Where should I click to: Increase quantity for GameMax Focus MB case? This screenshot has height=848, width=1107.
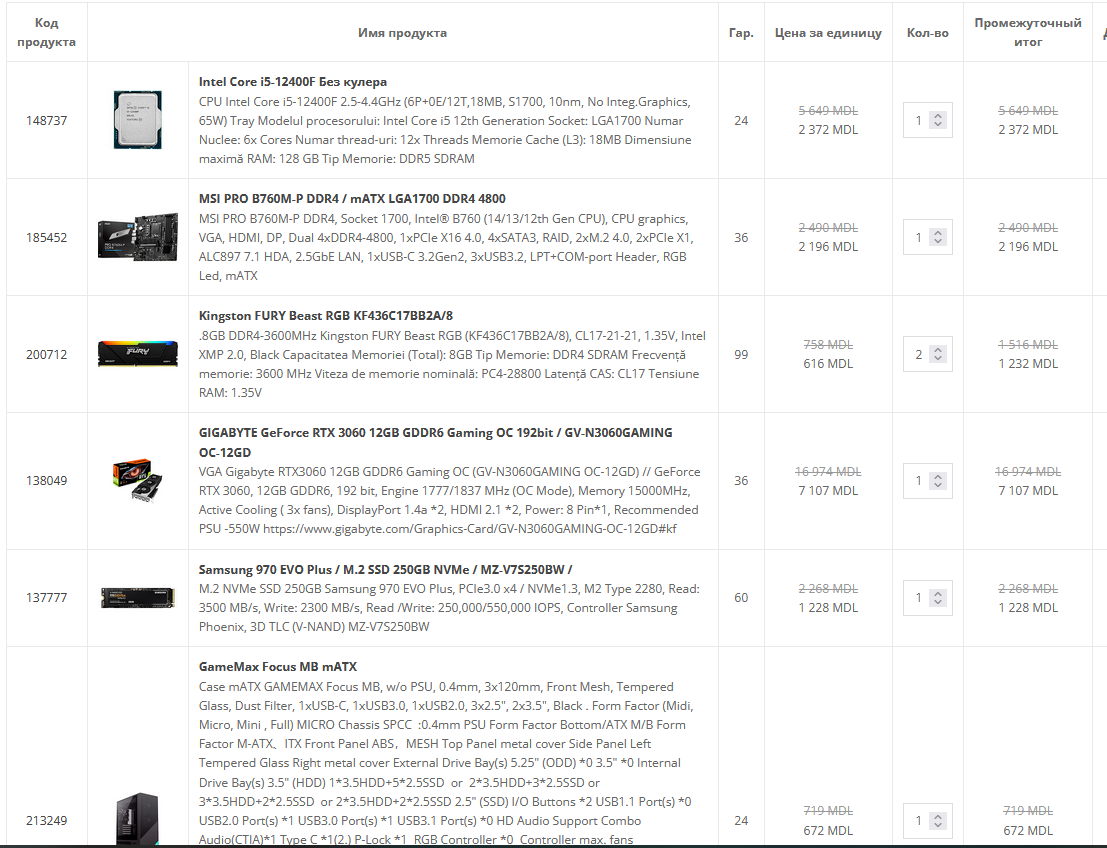[938, 816]
